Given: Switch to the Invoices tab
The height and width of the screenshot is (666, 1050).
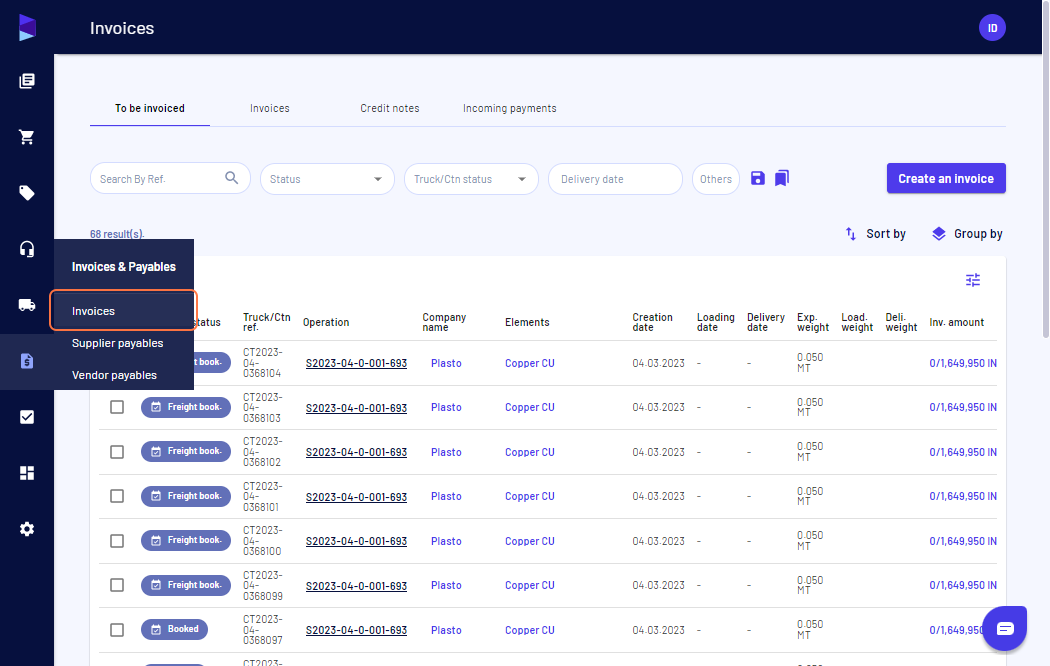Looking at the screenshot, I should point(270,108).
